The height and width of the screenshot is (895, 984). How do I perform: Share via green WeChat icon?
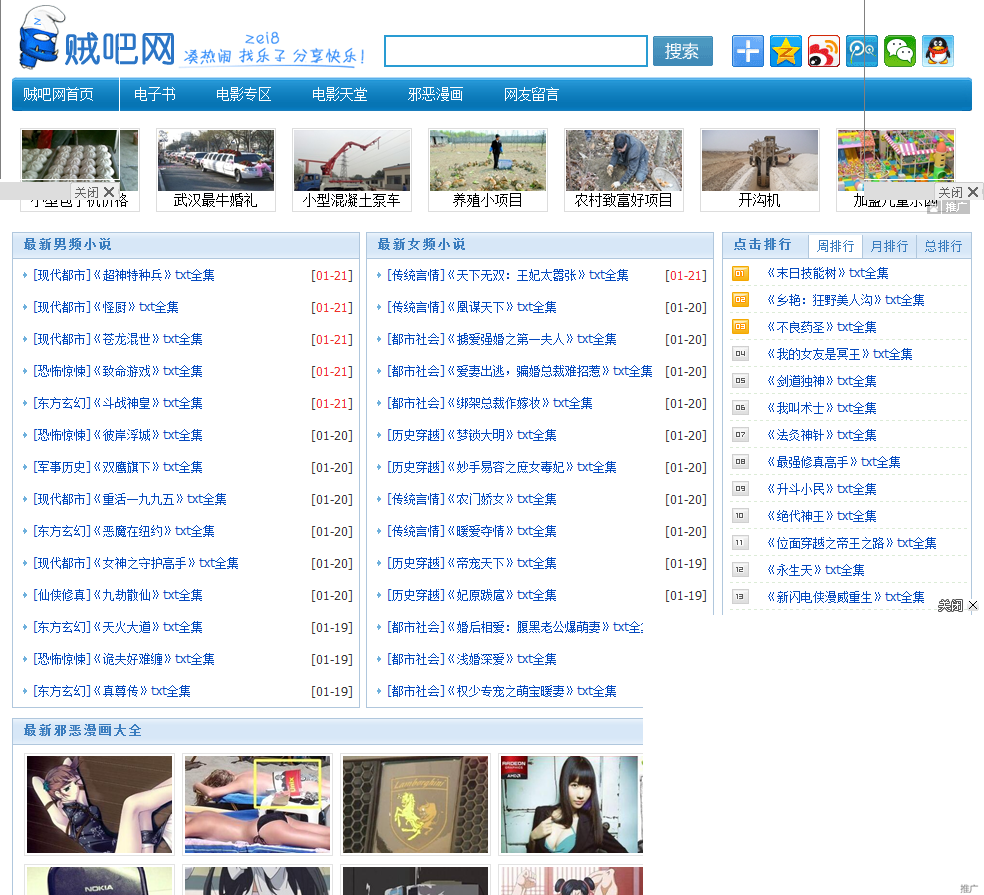(x=900, y=51)
